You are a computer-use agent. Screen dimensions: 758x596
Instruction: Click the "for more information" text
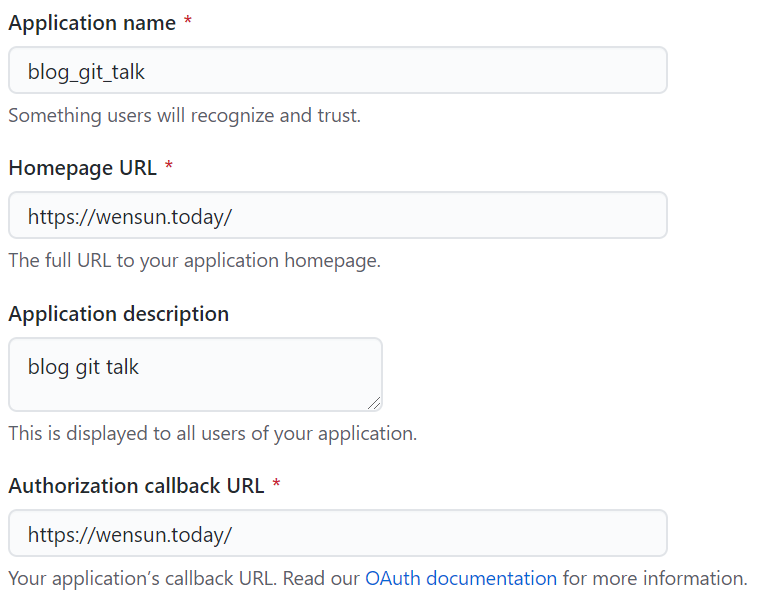click(654, 578)
